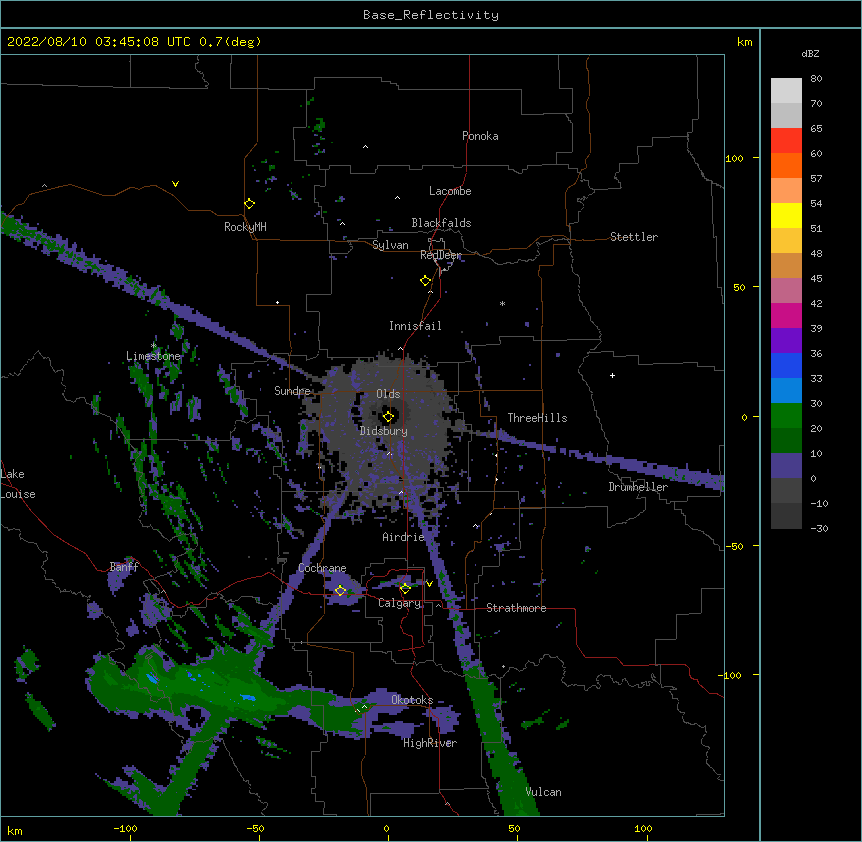The height and width of the screenshot is (842, 862).
Task: Click the yellow diamond marker below Cochrane
Action: point(340,591)
